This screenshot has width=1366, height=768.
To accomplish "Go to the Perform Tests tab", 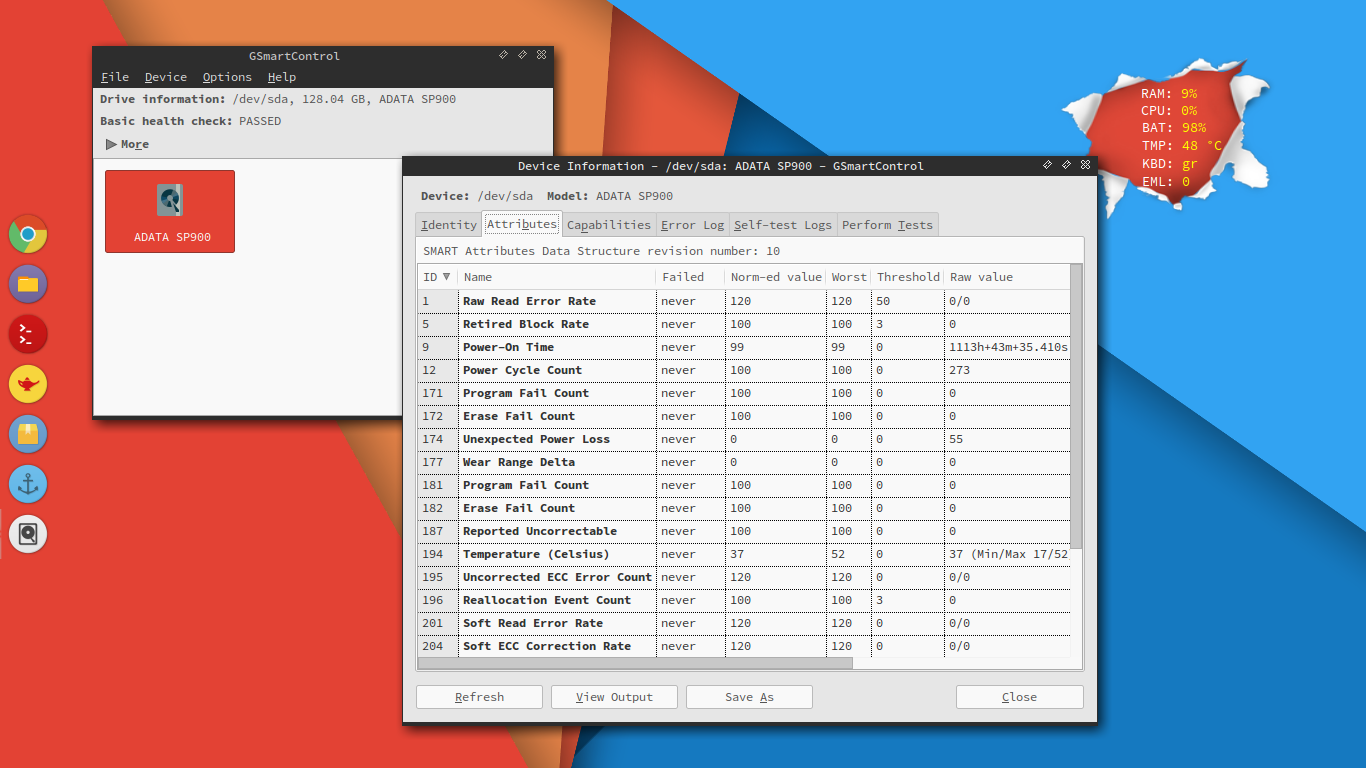I will (x=887, y=225).
